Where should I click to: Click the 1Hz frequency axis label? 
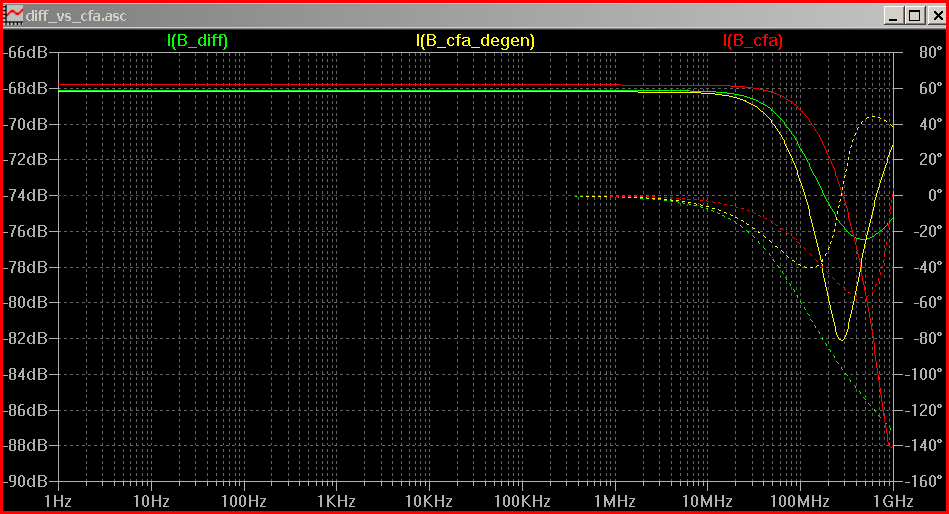tap(58, 501)
